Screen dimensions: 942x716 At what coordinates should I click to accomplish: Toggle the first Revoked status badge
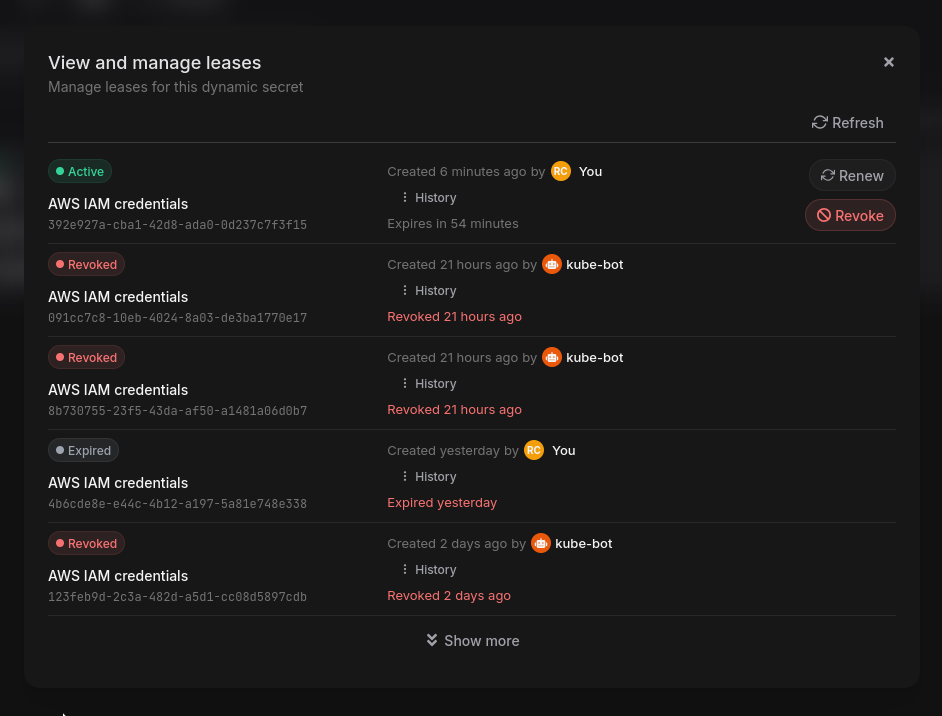coord(86,264)
